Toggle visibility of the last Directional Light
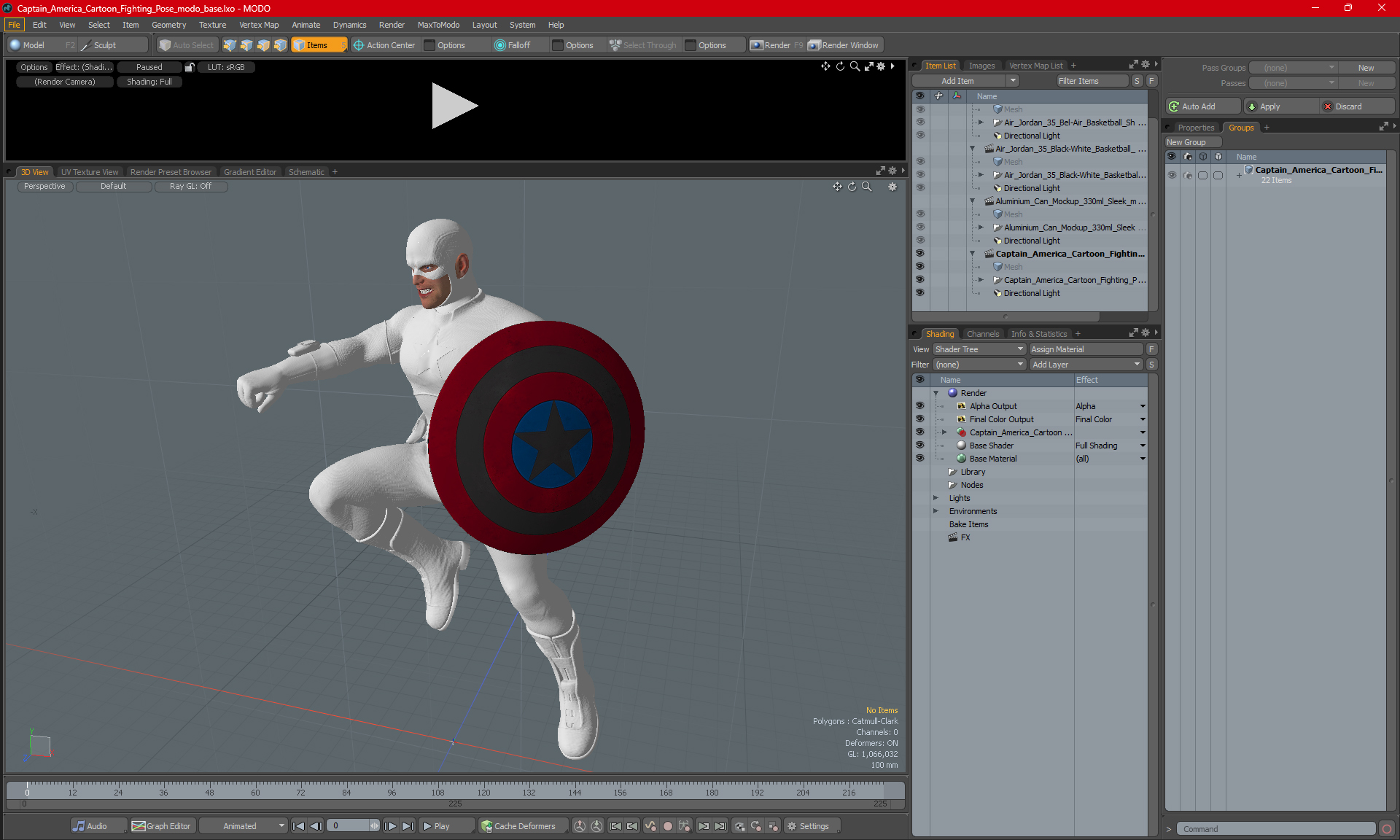 point(919,293)
